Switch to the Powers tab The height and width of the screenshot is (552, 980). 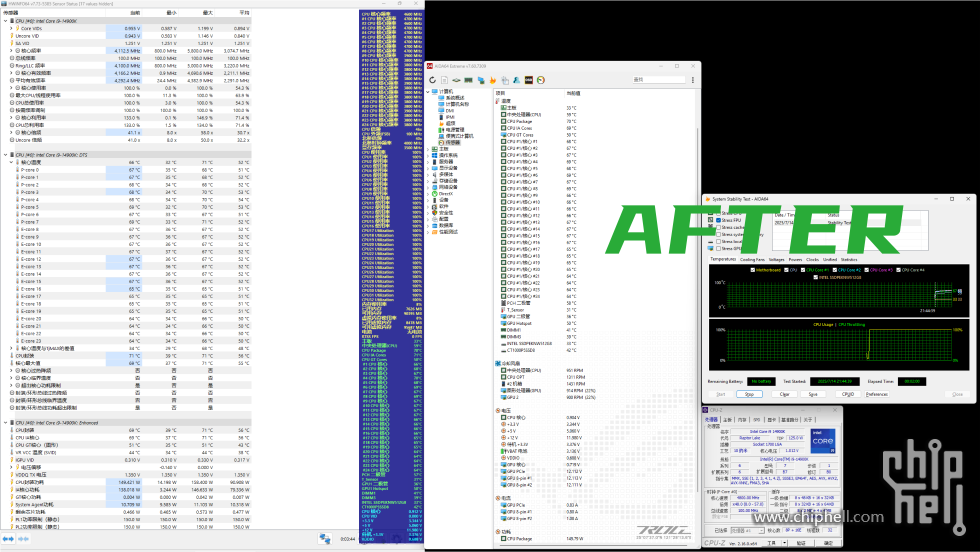(796, 259)
